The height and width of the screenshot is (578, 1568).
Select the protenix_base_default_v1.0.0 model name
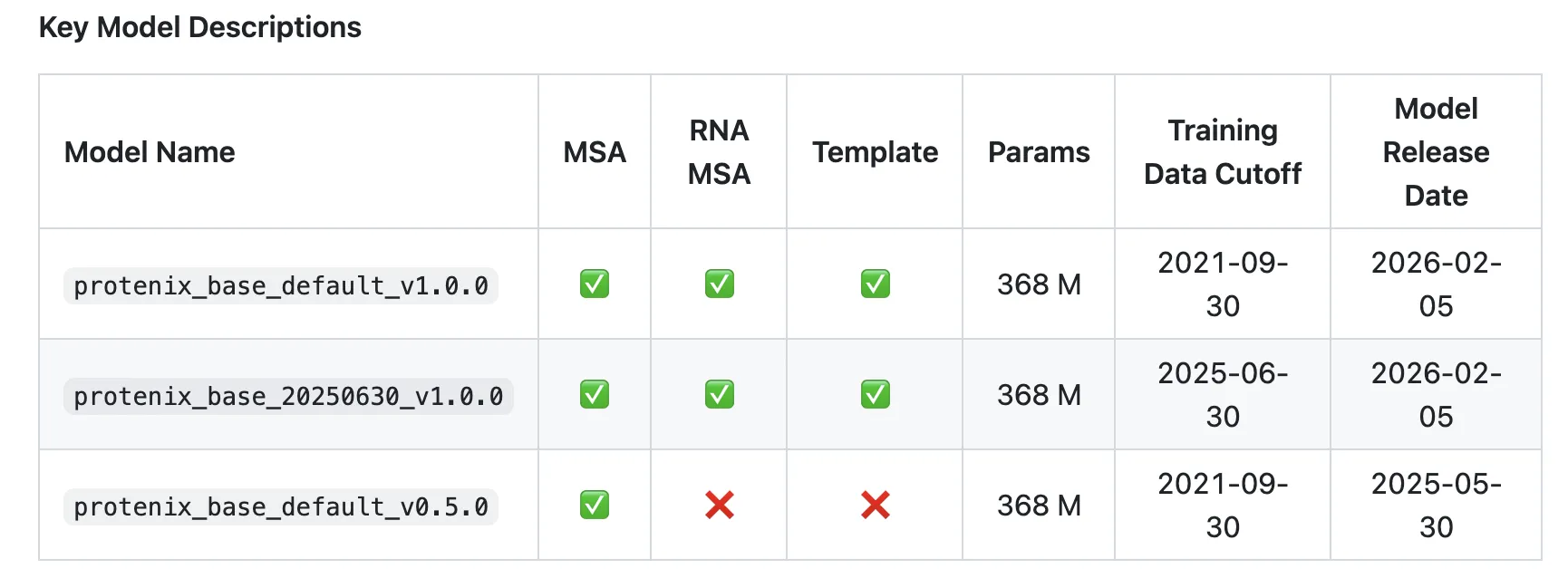tap(281, 286)
